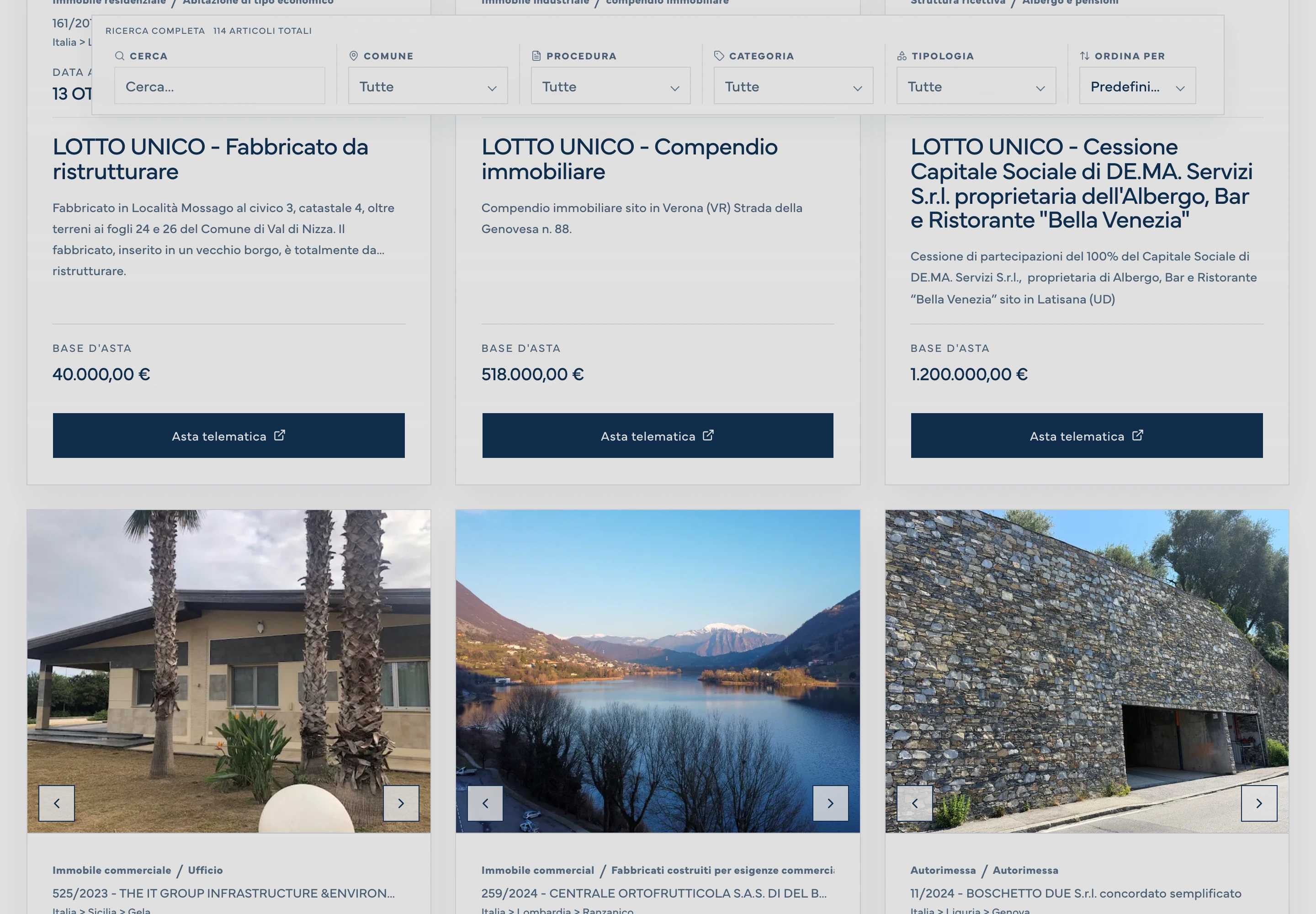Click the 114 ARTICOLI TOTALI count

[262, 31]
